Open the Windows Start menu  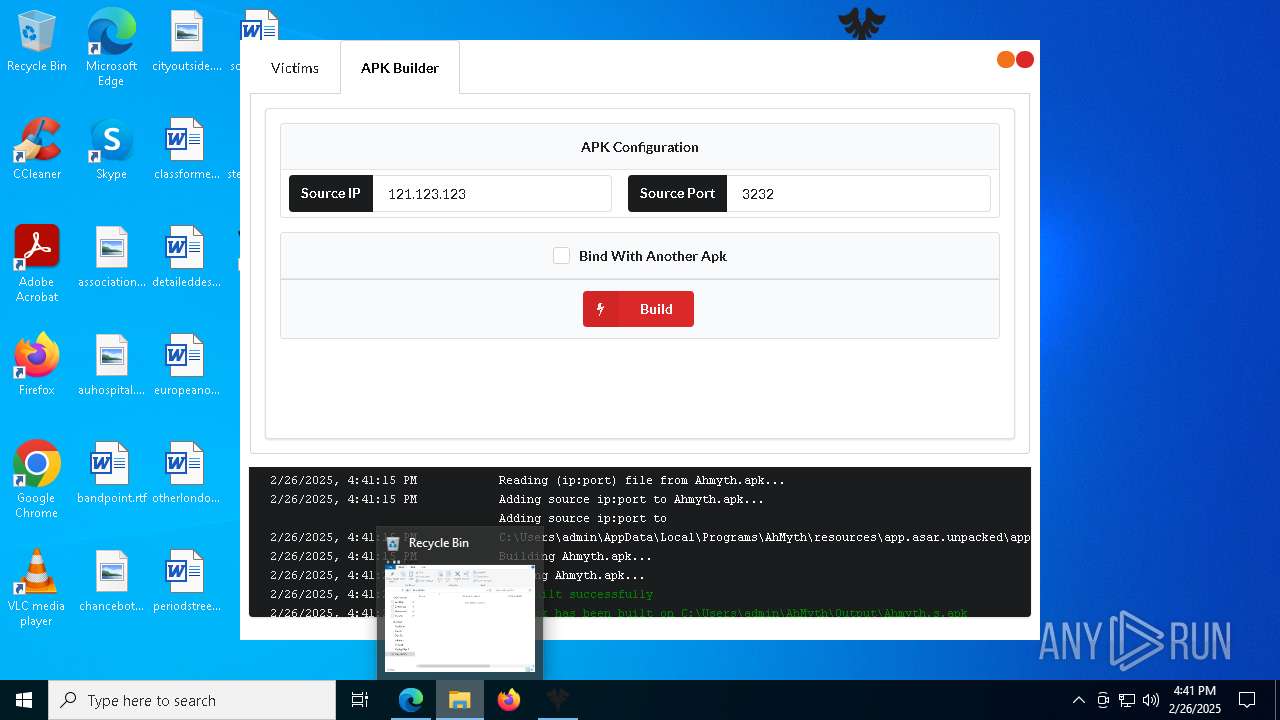pos(24,700)
